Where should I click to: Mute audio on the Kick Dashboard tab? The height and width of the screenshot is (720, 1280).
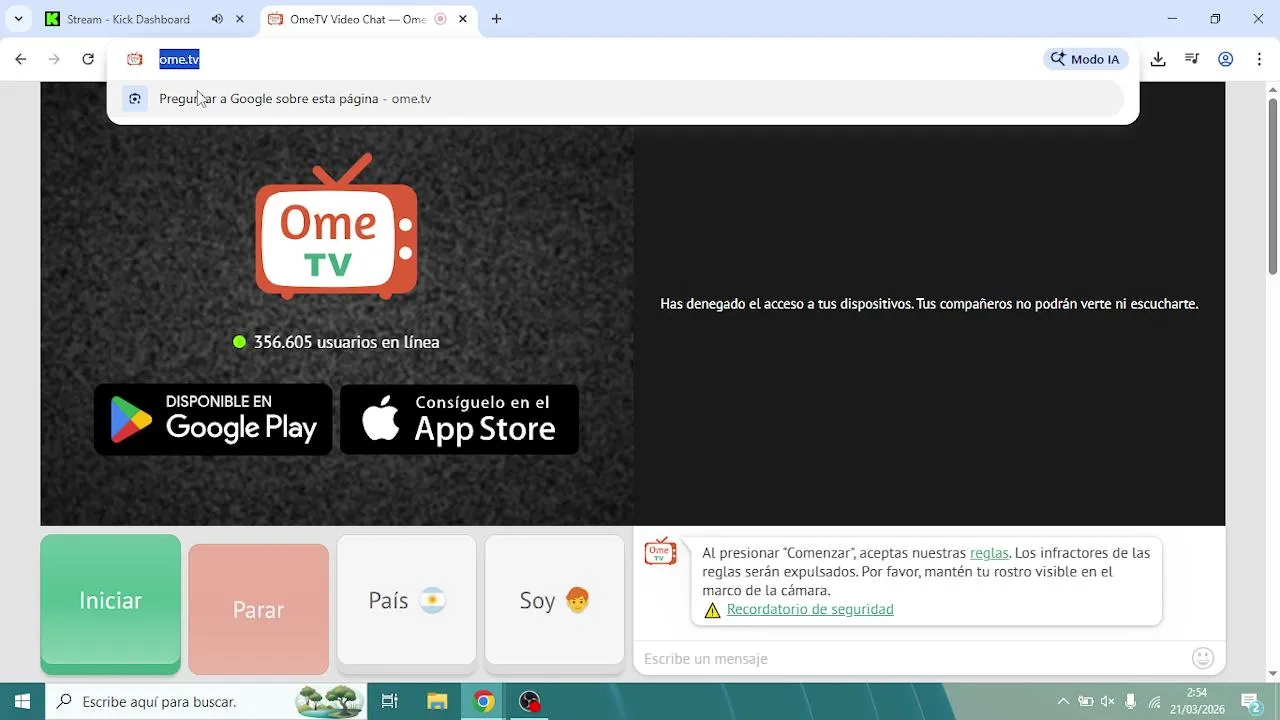217,19
